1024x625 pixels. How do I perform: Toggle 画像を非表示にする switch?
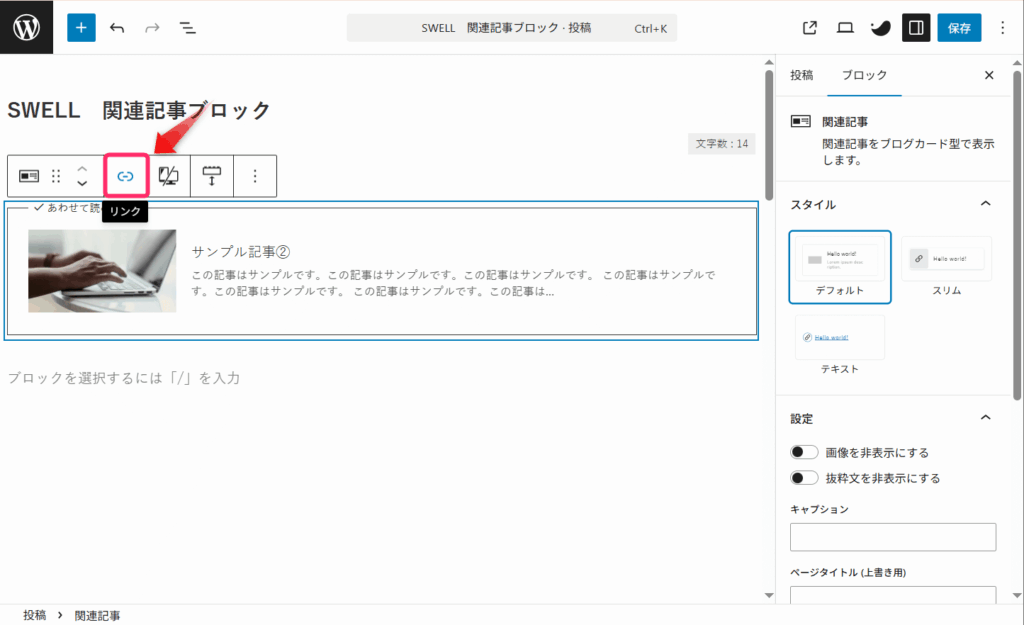[804, 452]
